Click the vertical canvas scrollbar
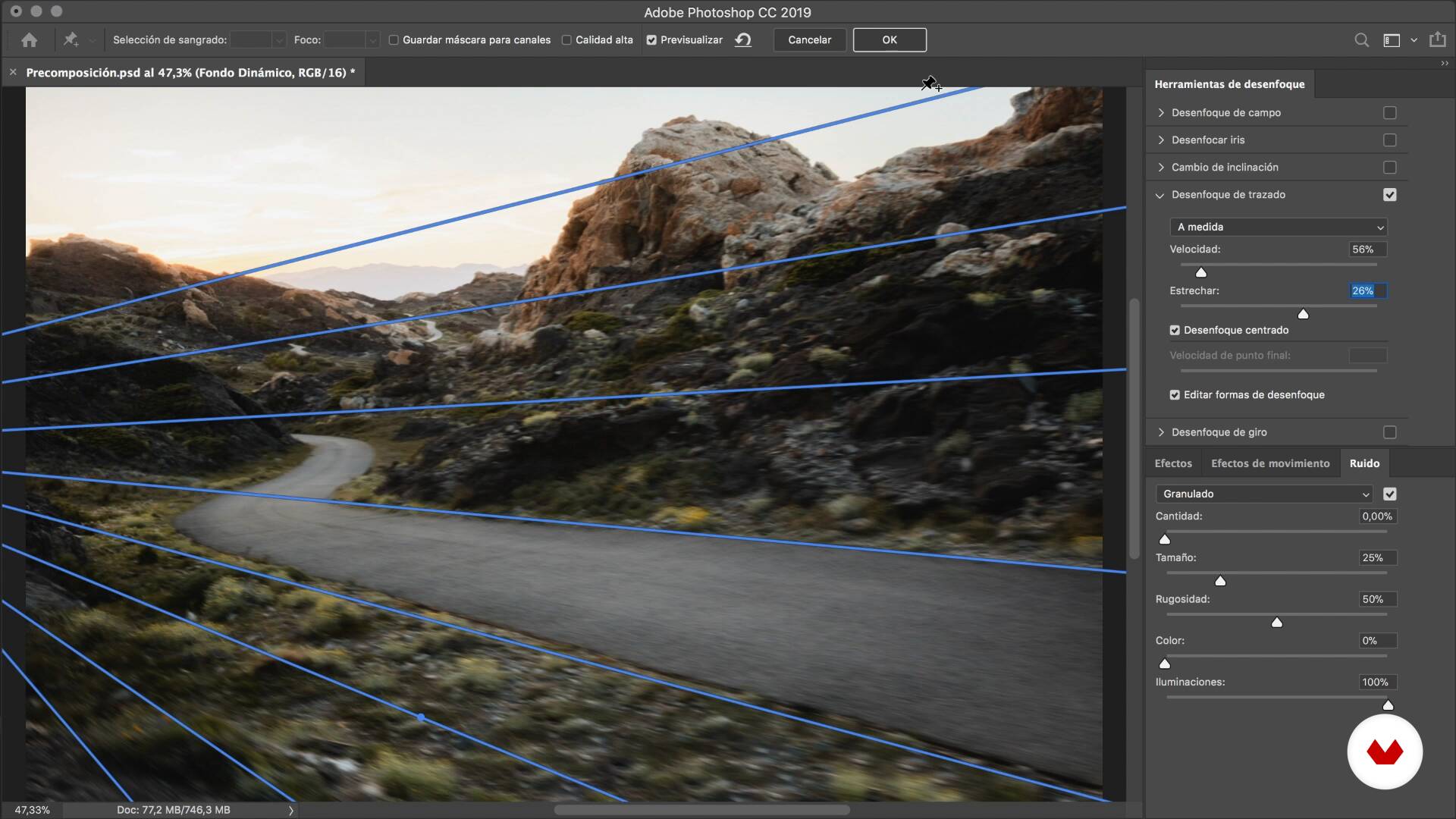 click(1134, 428)
